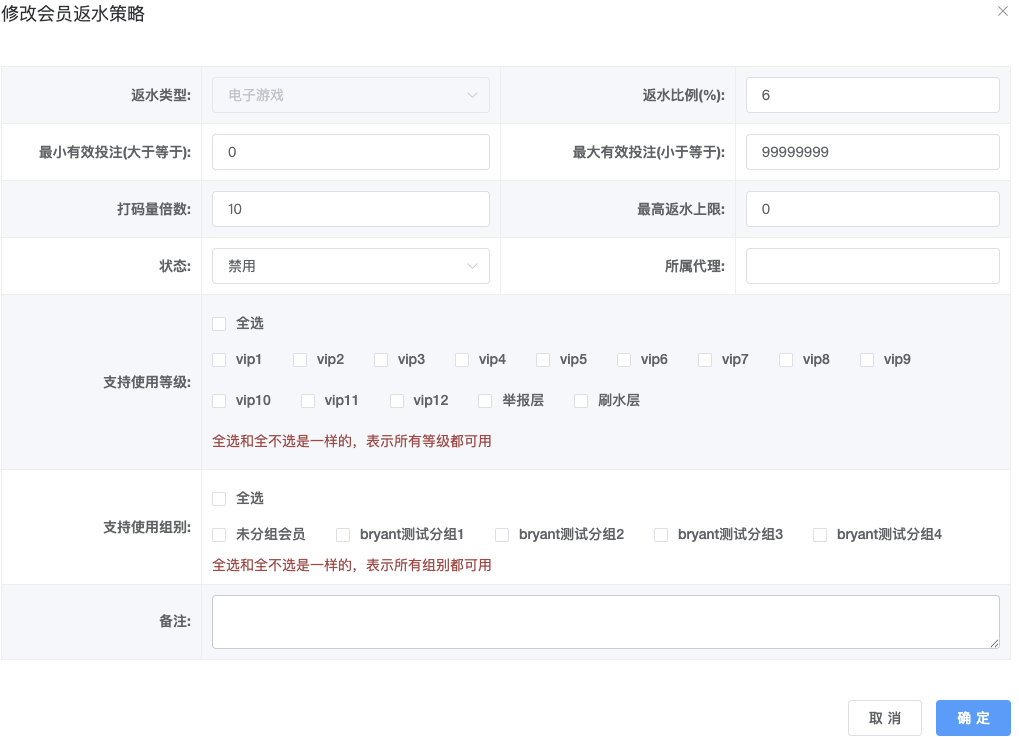Select the 未分组会员 checkbox

219,535
